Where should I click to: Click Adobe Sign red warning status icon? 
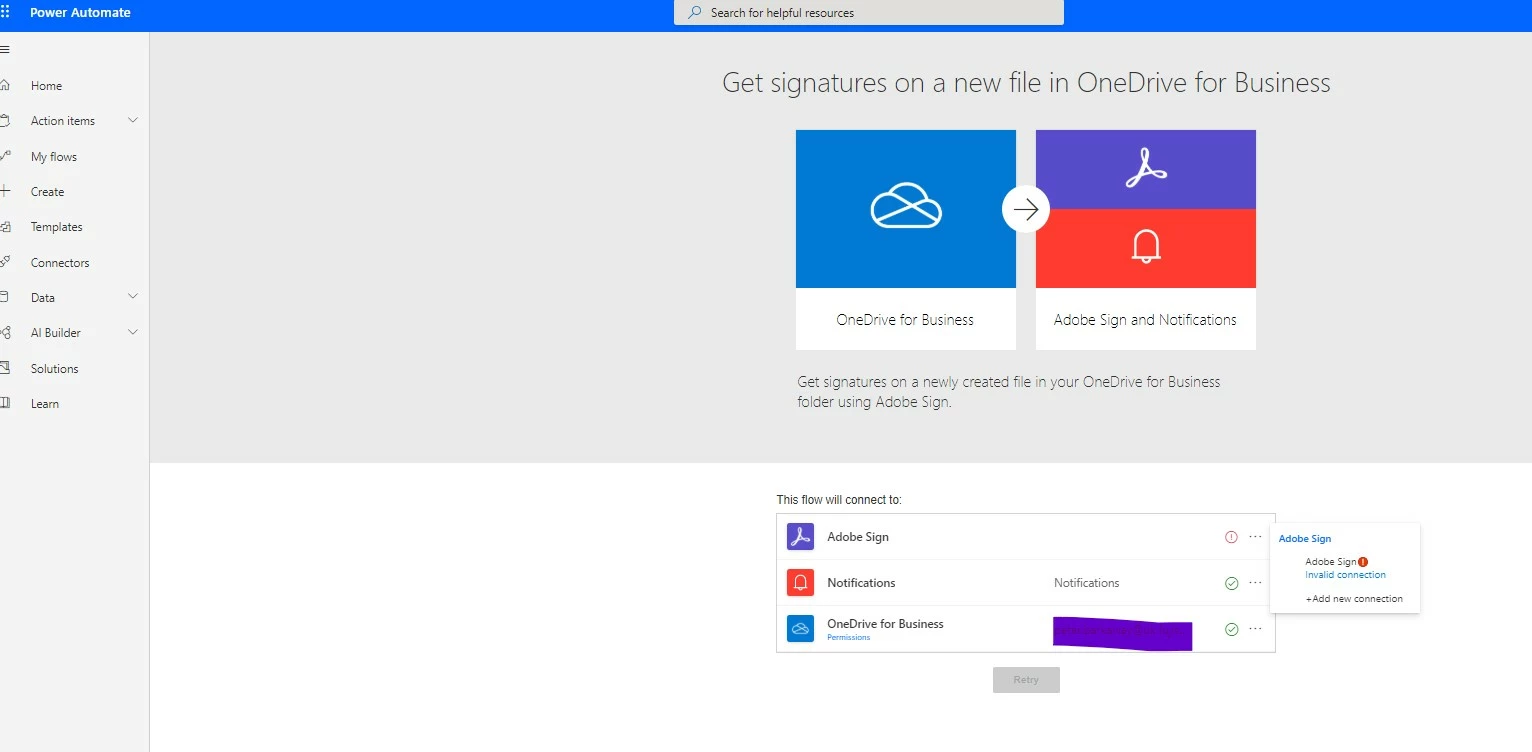point(1231,537)
